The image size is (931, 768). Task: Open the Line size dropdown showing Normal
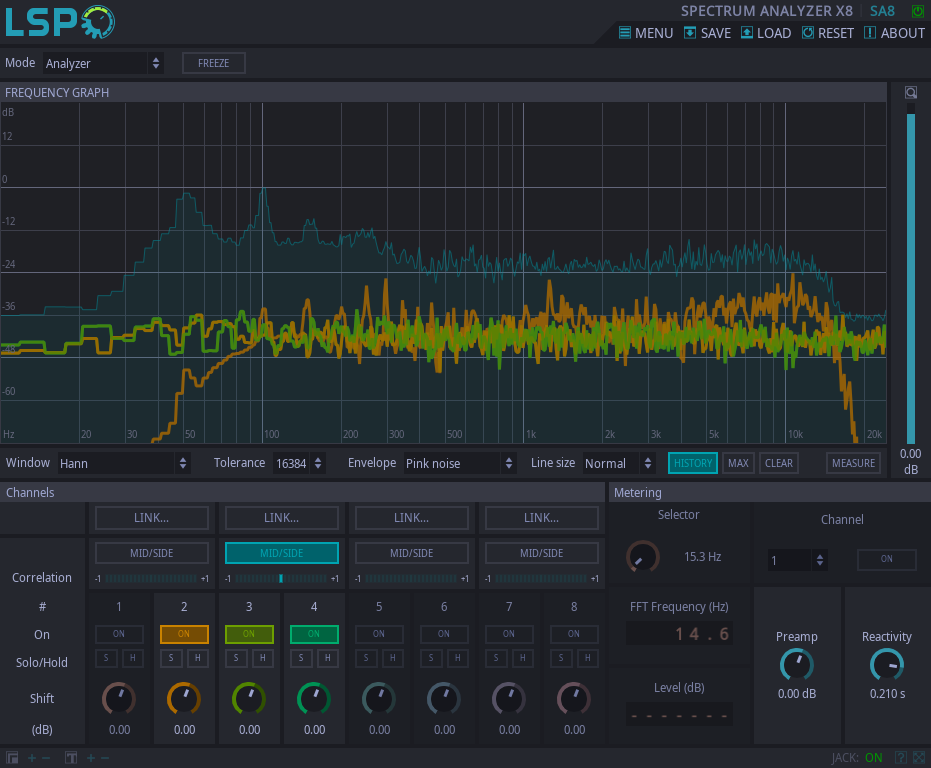(619, 463)
